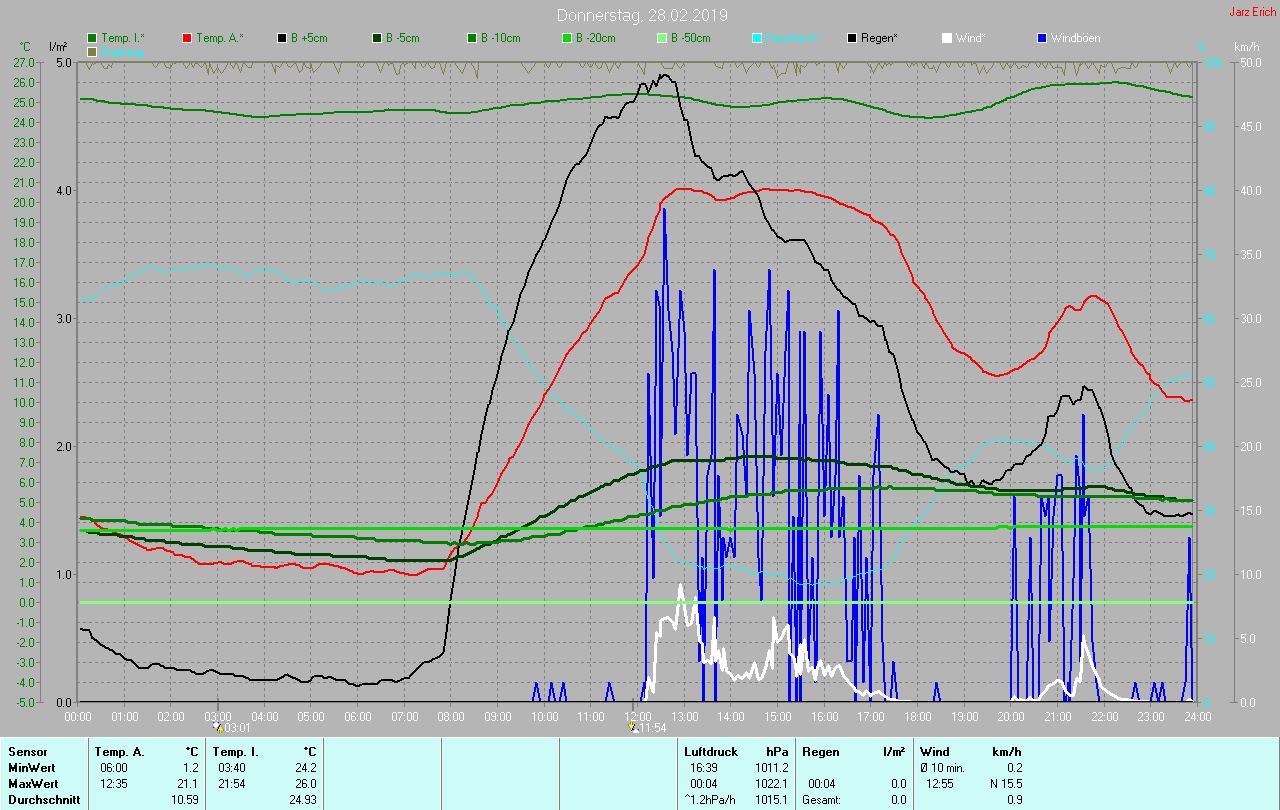Click the green Temp. I. legend square

pos(93,38)
